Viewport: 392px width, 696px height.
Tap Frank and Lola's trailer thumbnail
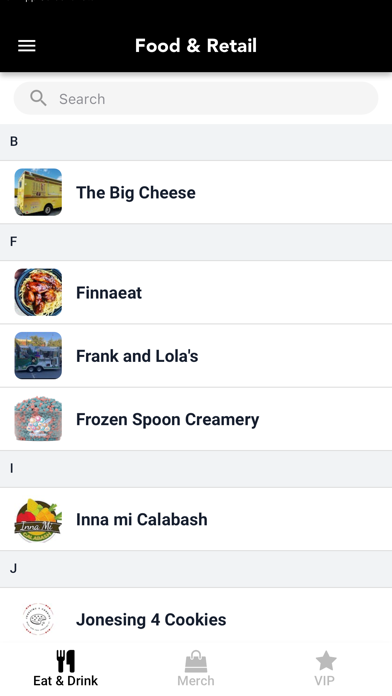pos(38,356)
